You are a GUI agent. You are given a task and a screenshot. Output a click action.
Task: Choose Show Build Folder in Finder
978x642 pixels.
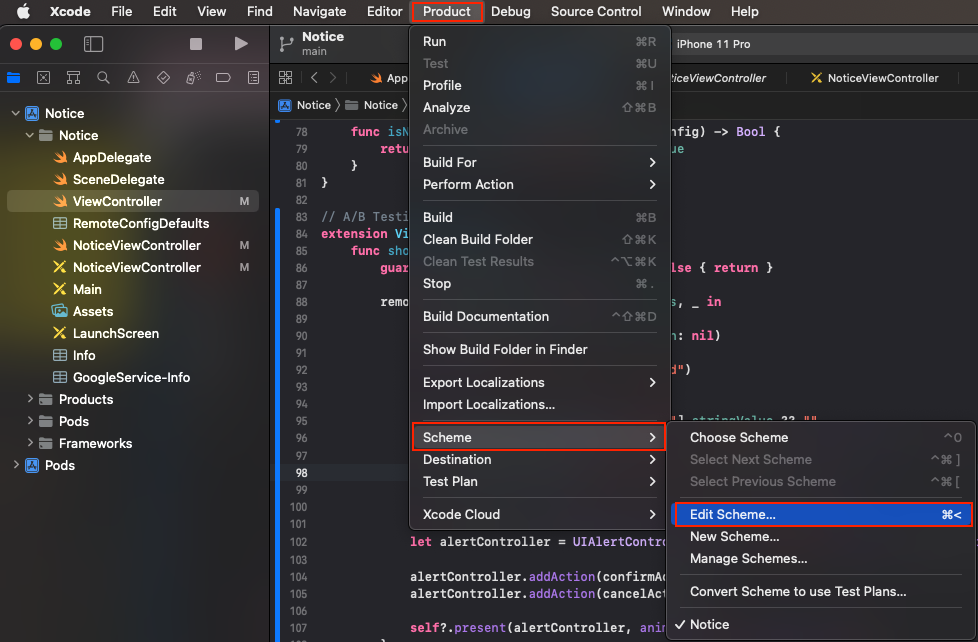click(540, 349)
